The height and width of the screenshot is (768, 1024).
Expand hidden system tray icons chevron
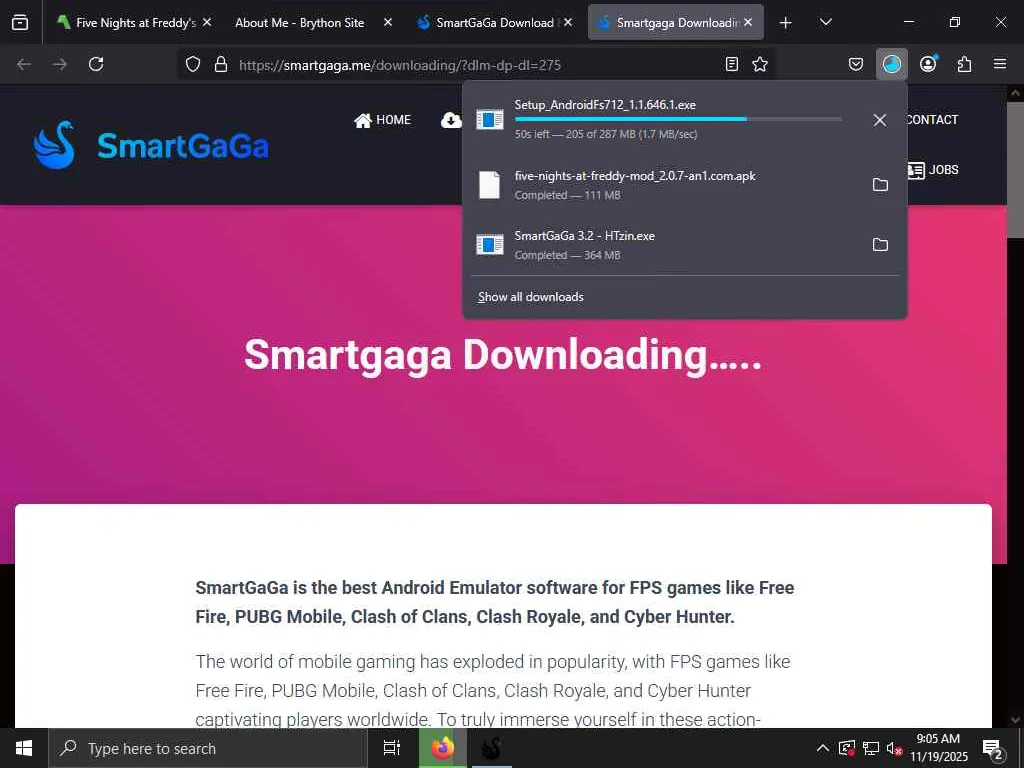pyautogui.click(x=823, y=748)
